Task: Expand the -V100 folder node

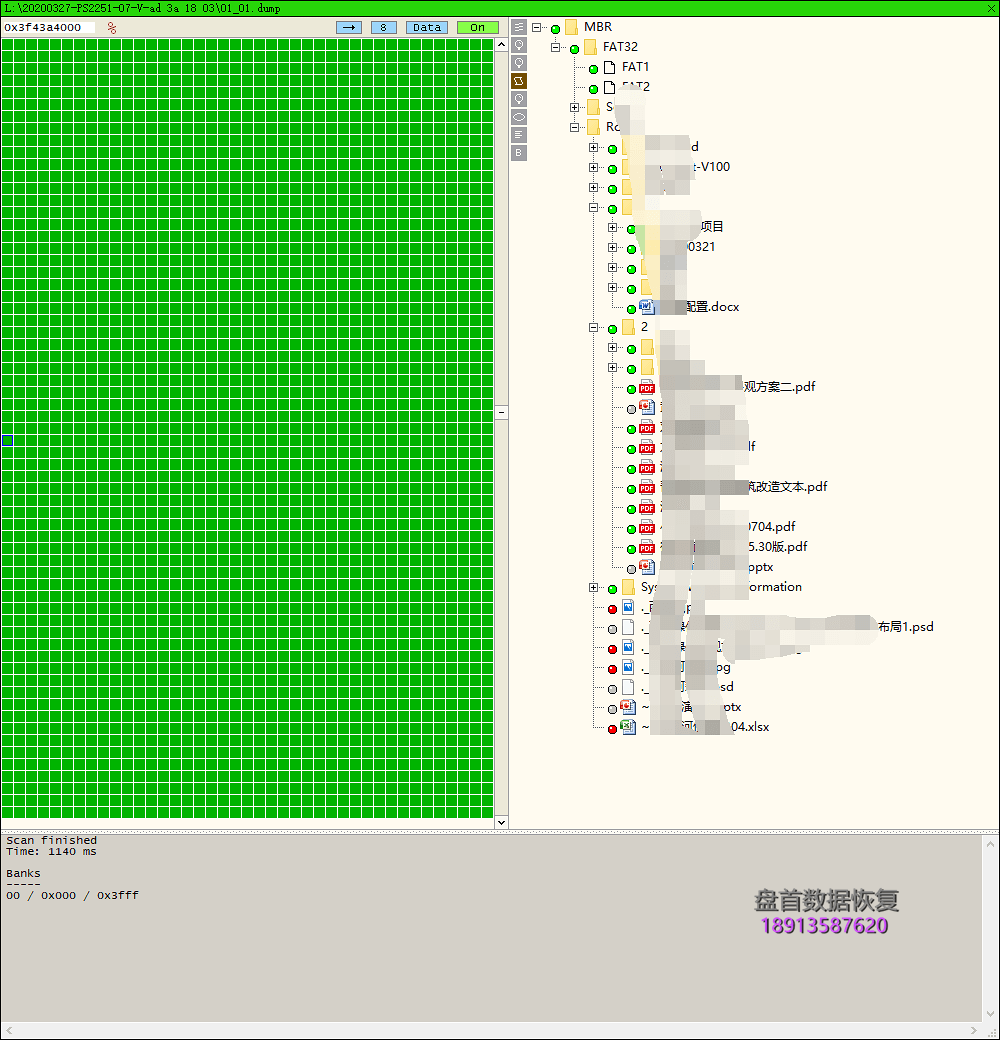Action: (x=594, y=167)
